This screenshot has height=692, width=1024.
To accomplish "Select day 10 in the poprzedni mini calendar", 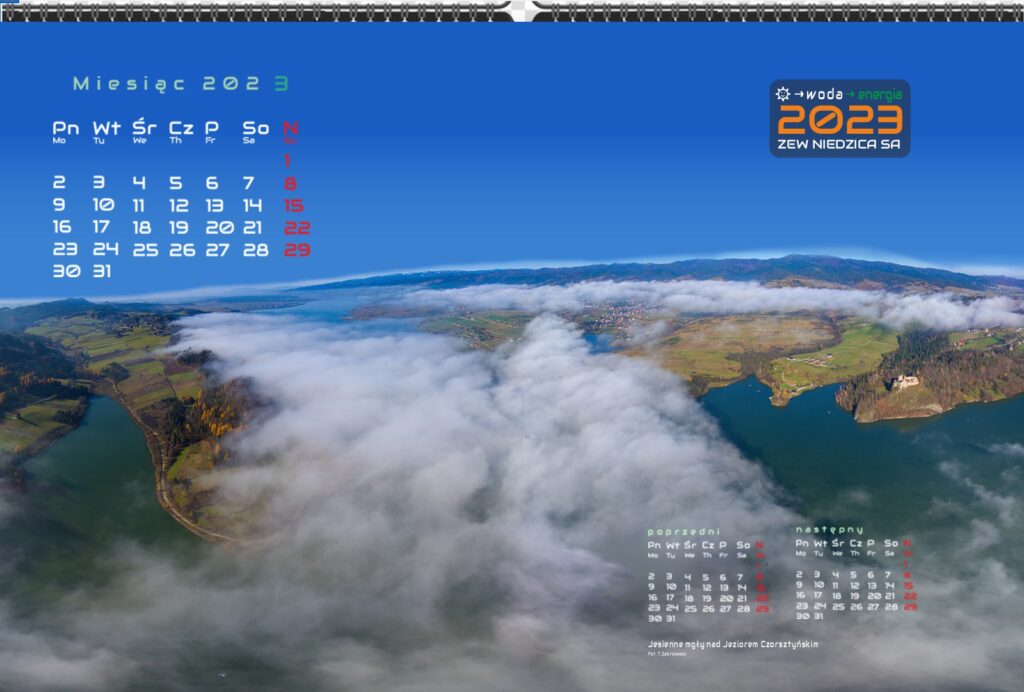I will (670, 587).
